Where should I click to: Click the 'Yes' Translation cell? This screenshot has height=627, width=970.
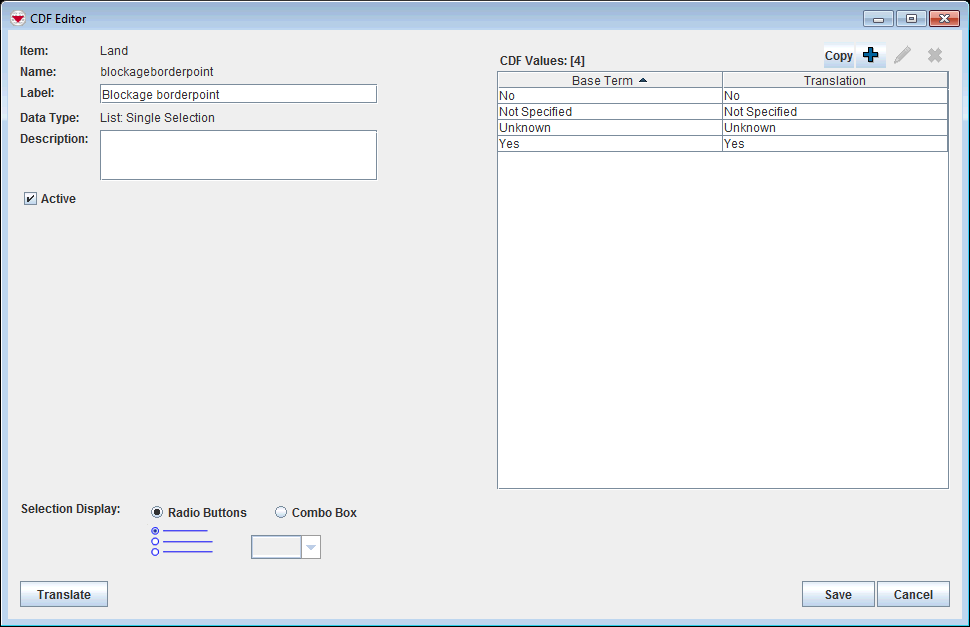pyautogui.click(x=834, y=144)
